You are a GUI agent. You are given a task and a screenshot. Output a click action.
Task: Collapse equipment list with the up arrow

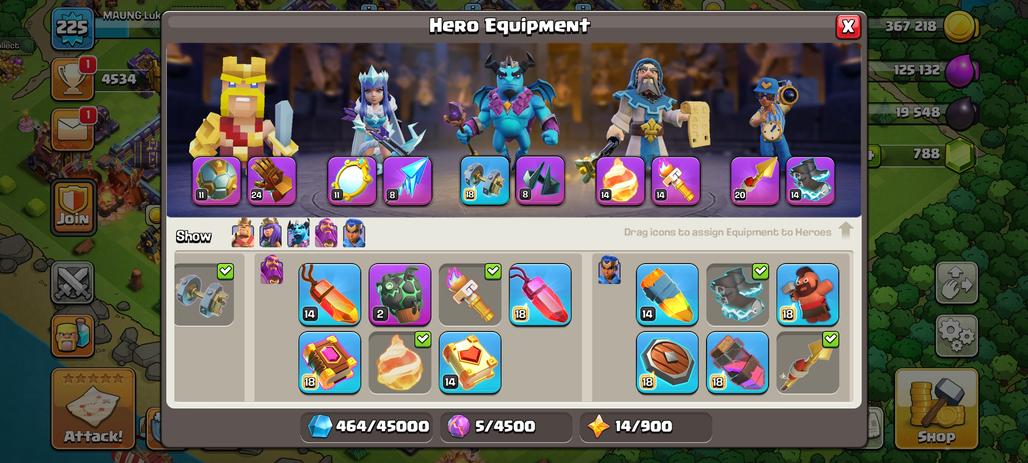click(845, 231)
